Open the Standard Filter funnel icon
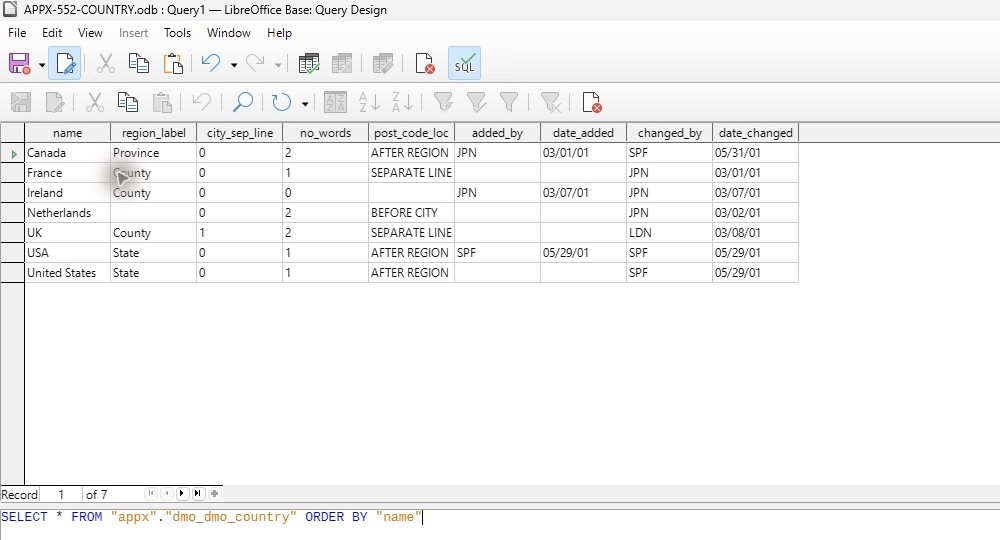Image resolution: width=1000 pixels, height=540 pixels. click(x=509, y=102)
